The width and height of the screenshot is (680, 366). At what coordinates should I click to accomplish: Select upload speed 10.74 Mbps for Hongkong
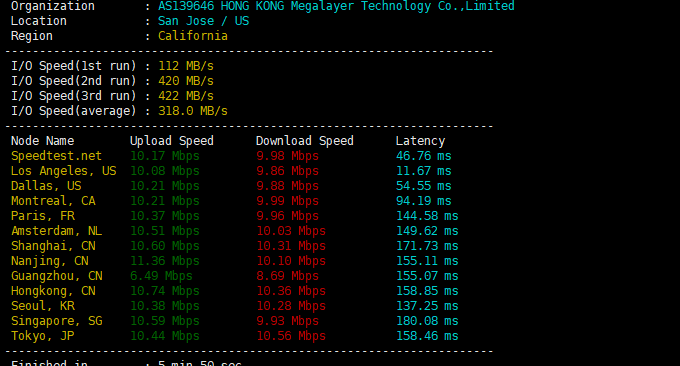point(165,291)
